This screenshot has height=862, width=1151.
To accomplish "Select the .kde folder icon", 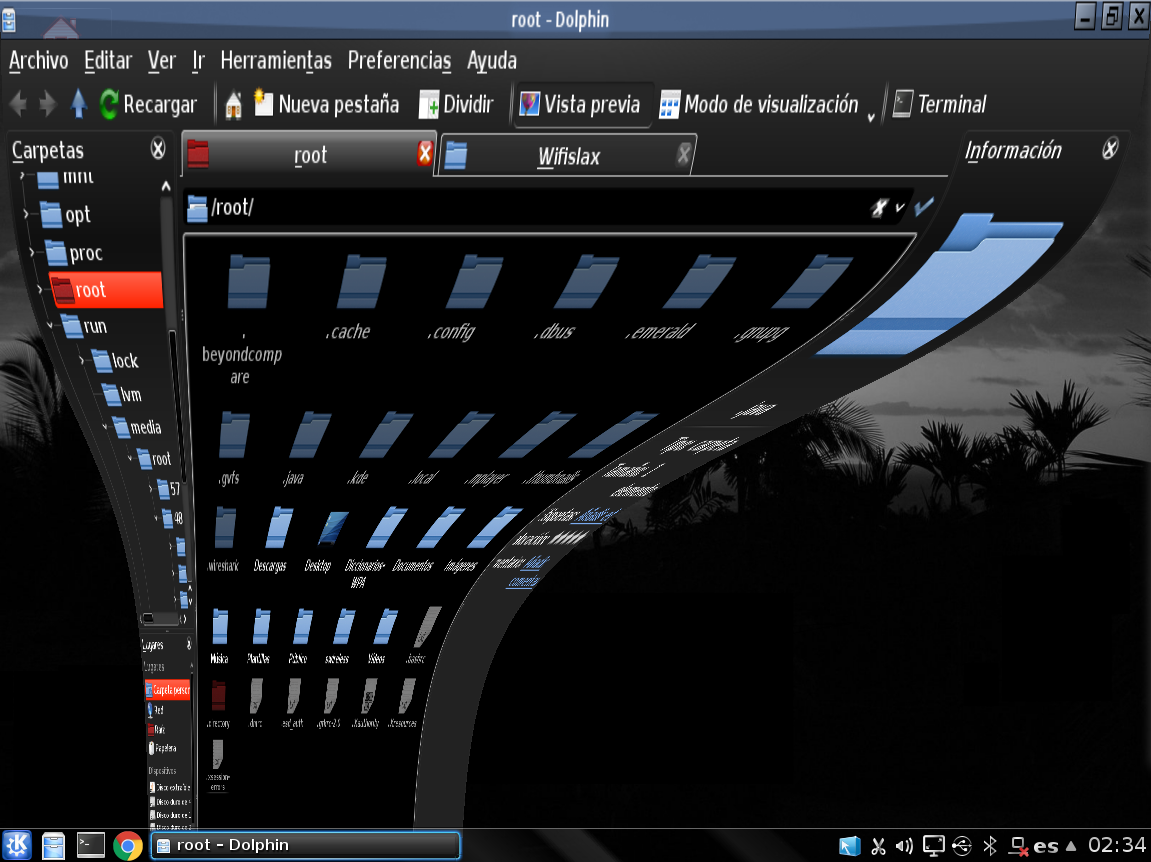I will point(386,435).
